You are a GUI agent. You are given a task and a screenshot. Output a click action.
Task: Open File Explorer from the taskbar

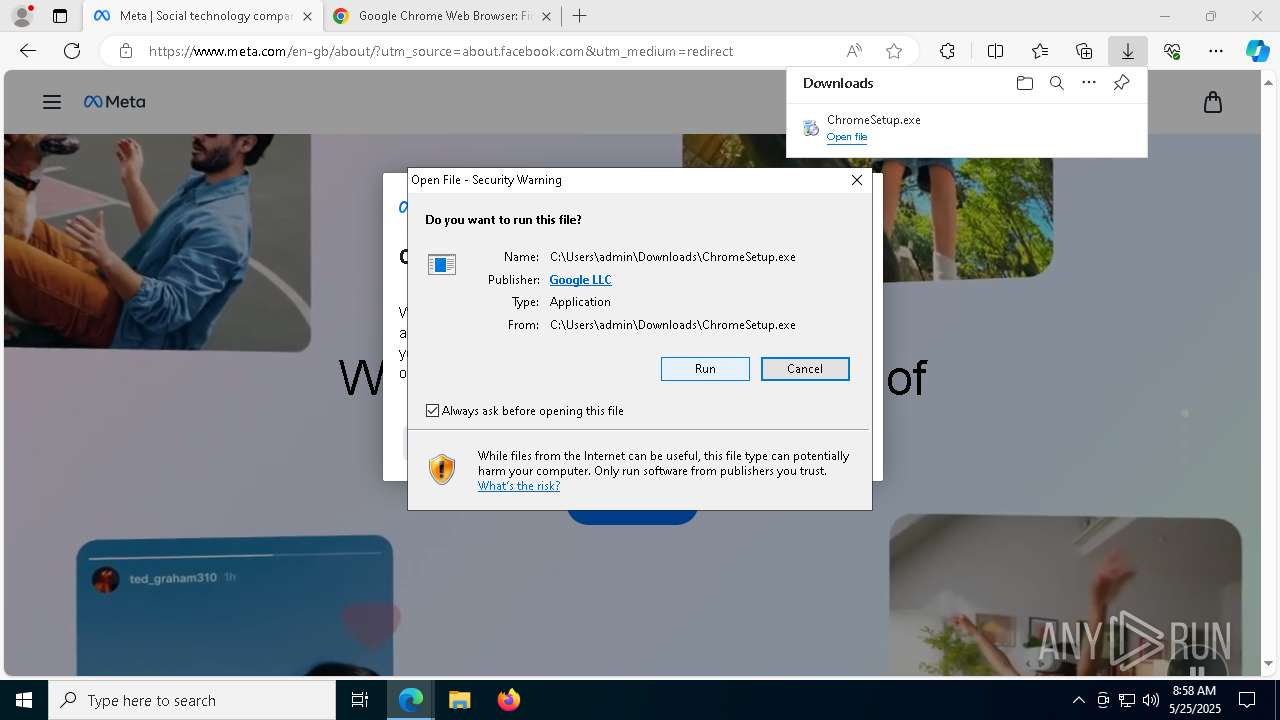[459, 700]
